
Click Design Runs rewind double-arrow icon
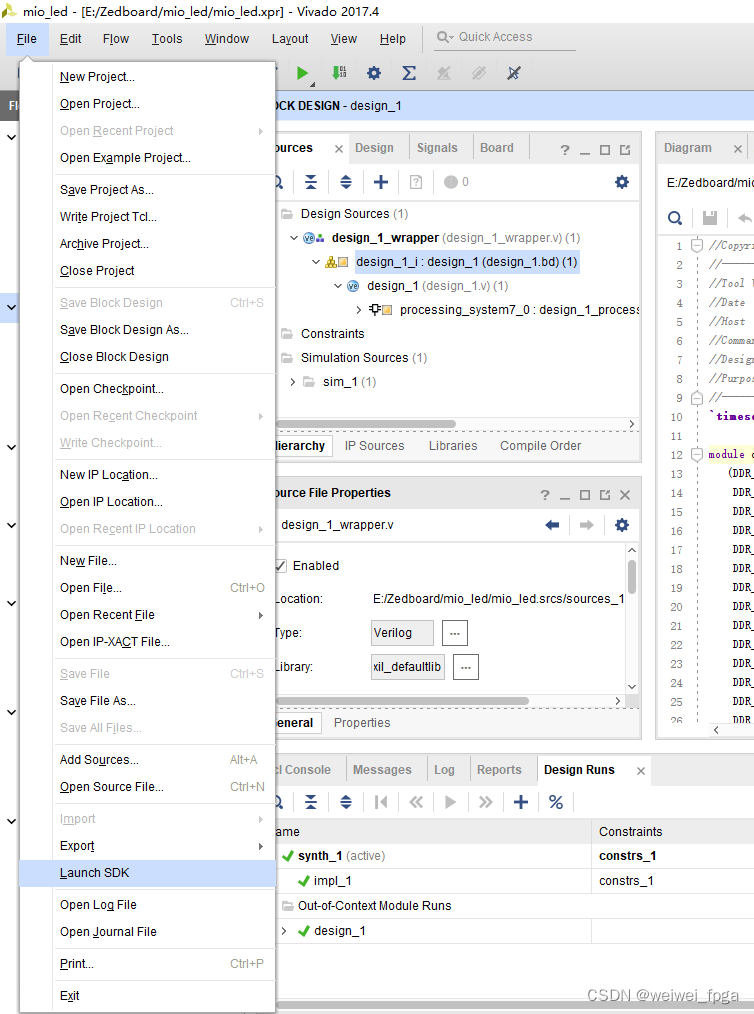[x=416, y=803]
